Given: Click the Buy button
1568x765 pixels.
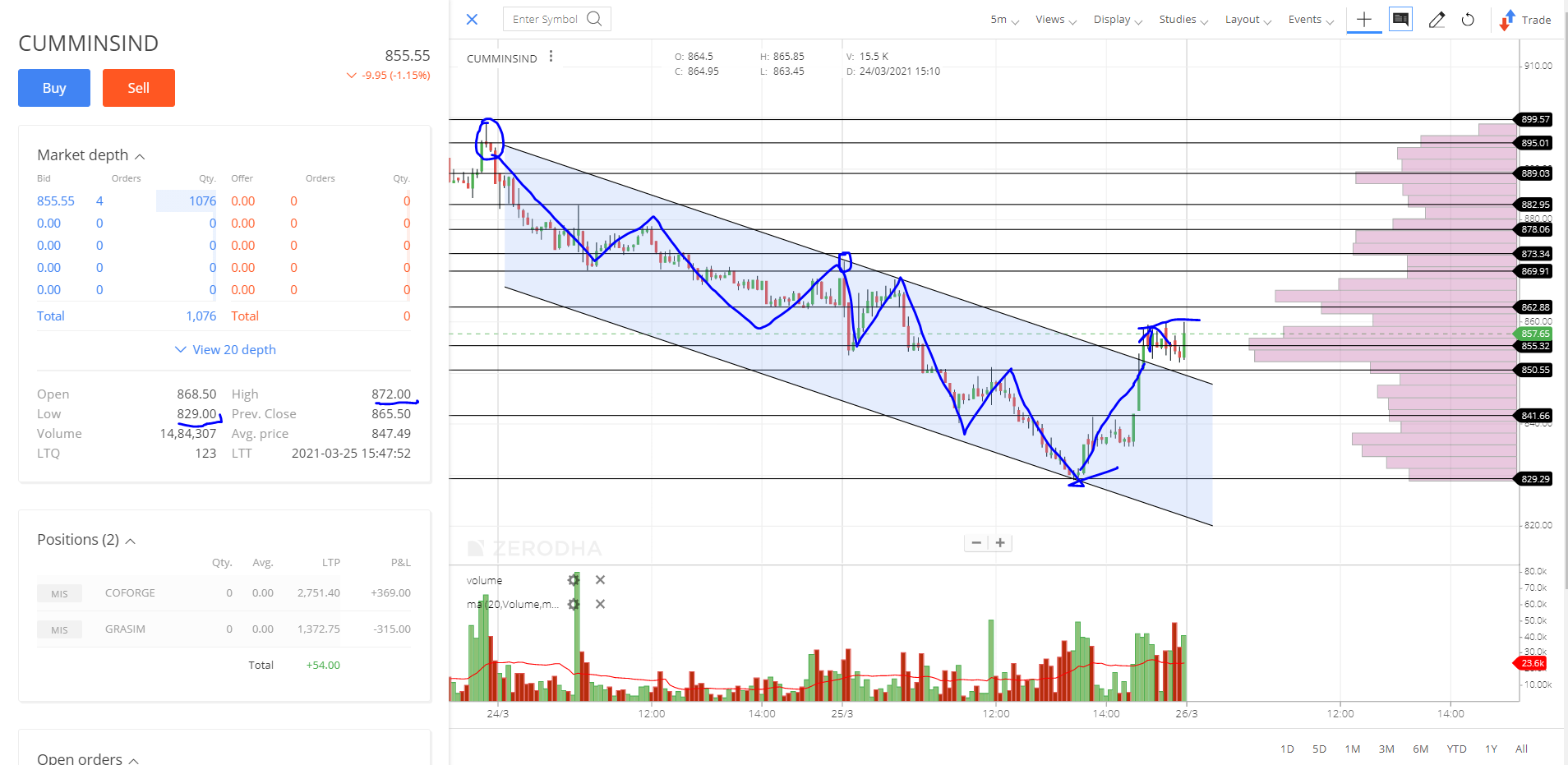Looking at the screenshot, I should click(x=54, y=88).
